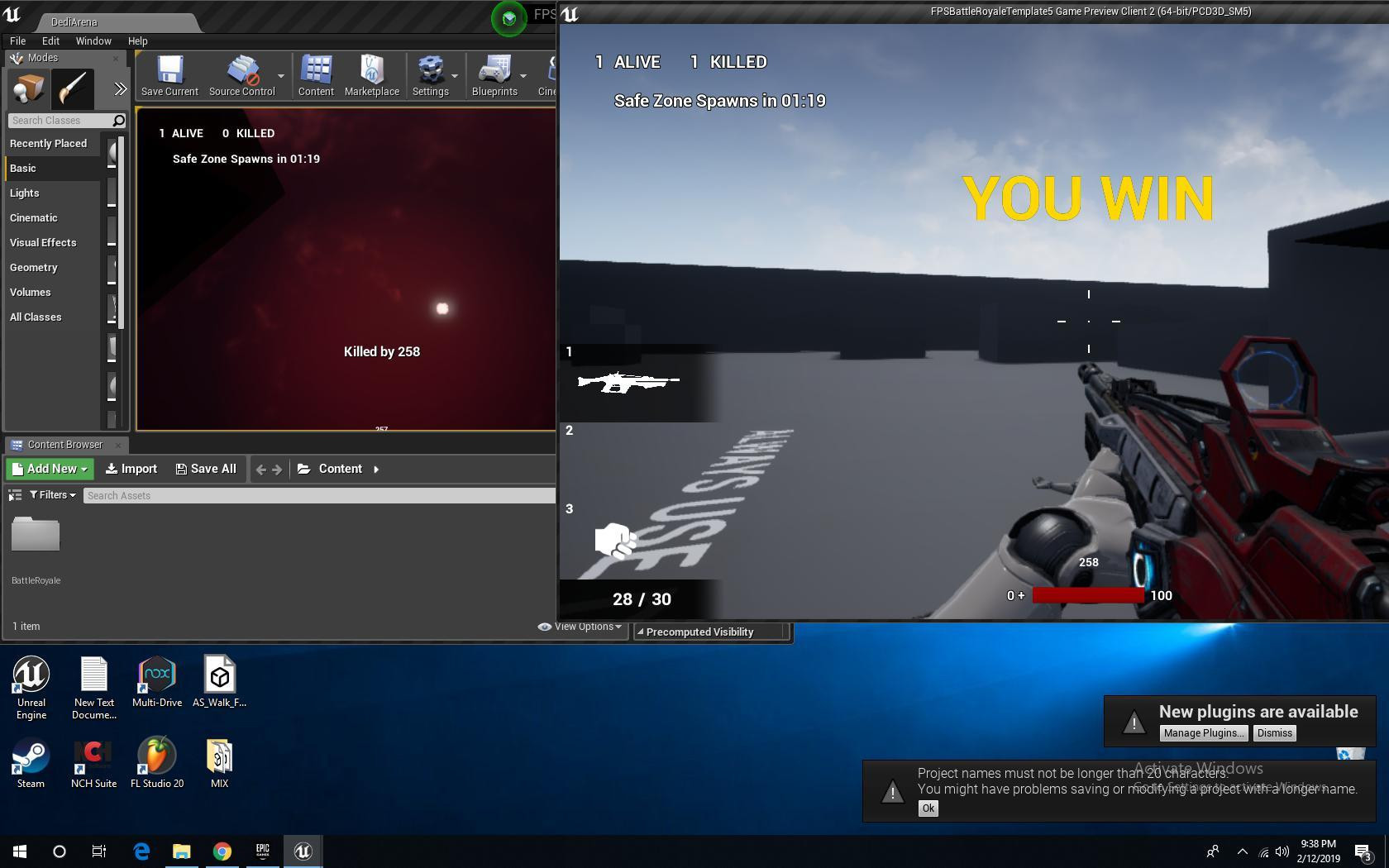Go back in Content Browser history
This screenshot has height=868, width=1389.
[x=261, y=470]
